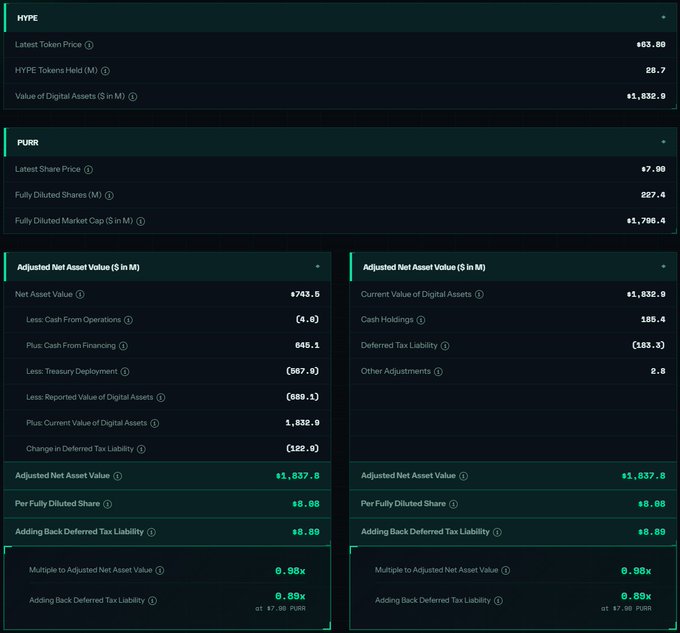
Task: Click the Latest Token Price label
Action: [x=48, y=45]
